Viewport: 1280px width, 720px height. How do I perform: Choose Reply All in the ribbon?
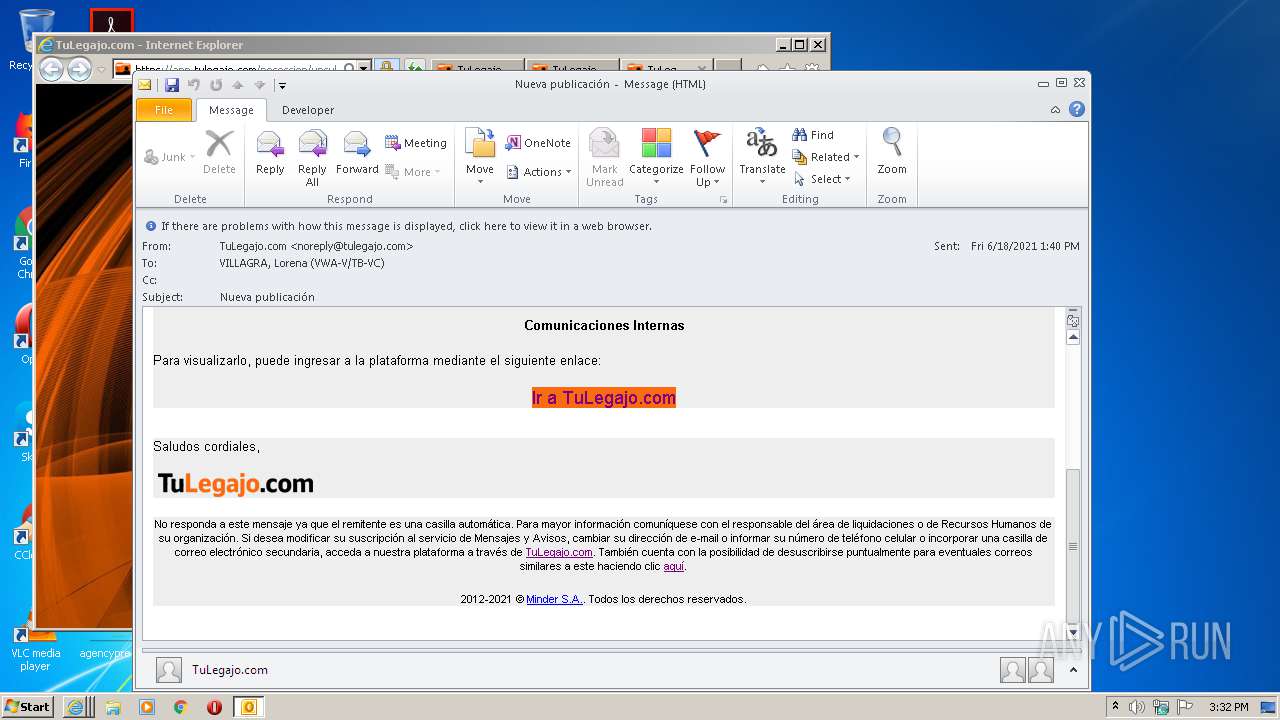312,158
